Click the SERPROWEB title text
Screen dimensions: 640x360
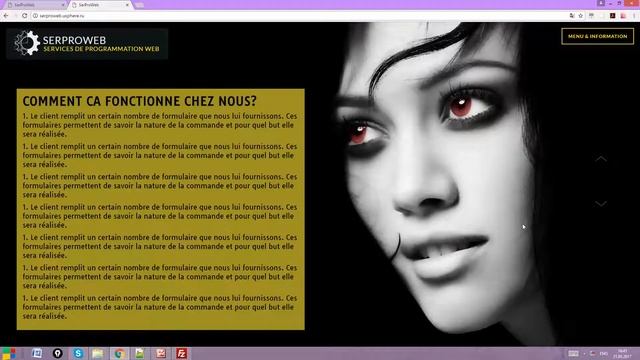(x=74, y=40)
